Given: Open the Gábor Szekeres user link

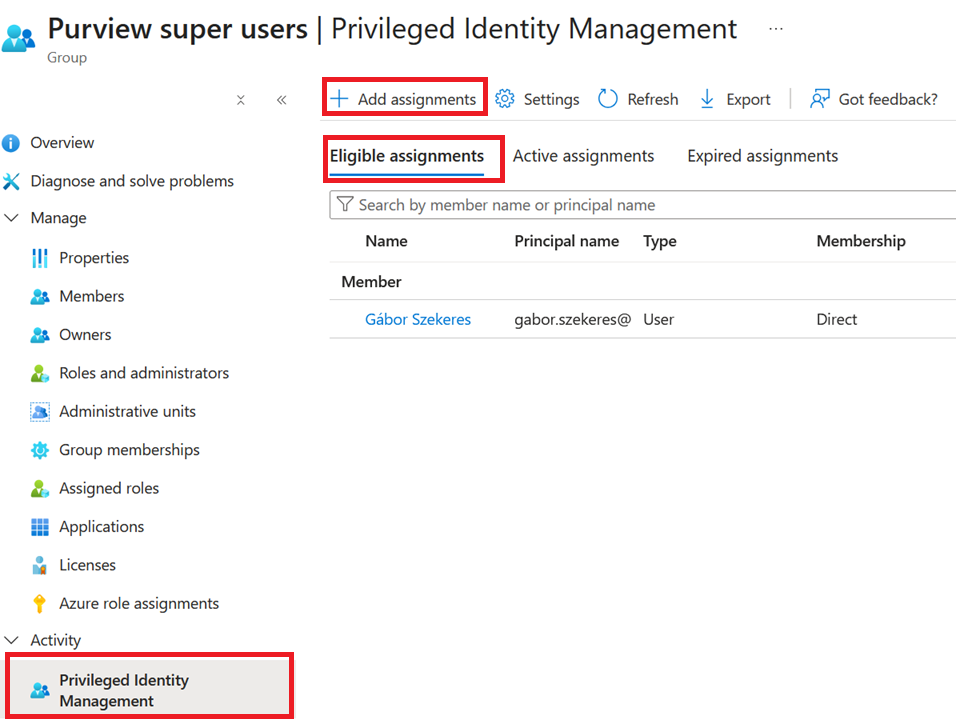Looking at the screenshot, I should click(x=418, y=319).
